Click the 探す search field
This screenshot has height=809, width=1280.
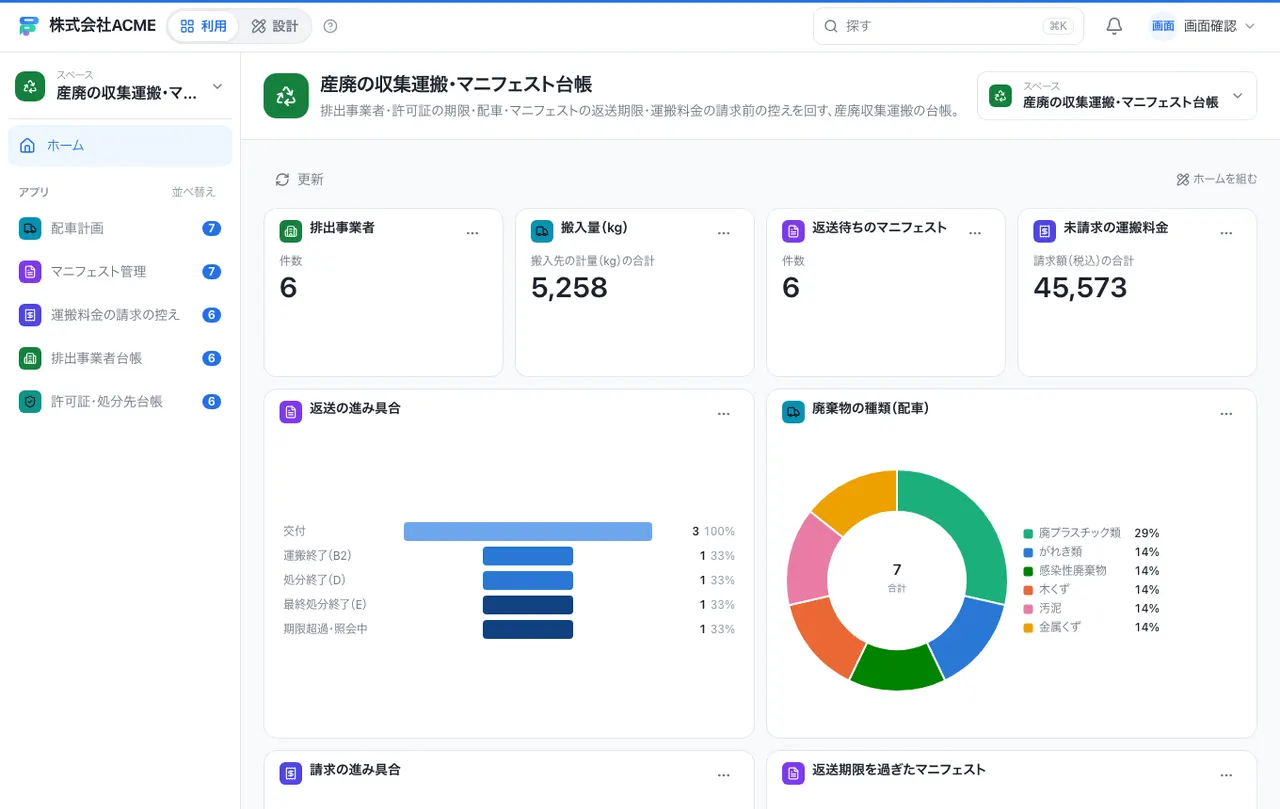click(x=948, y=26)
